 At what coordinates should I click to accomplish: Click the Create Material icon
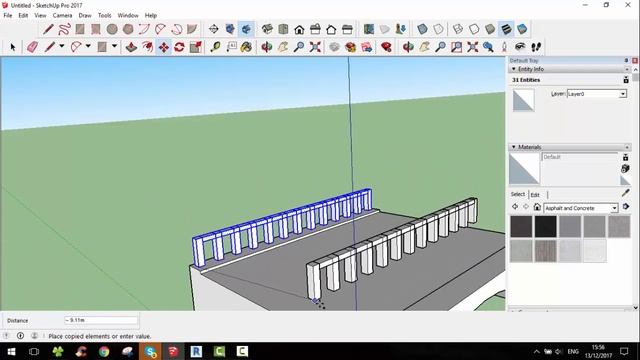pyautogui.click(x=625, y=168)
